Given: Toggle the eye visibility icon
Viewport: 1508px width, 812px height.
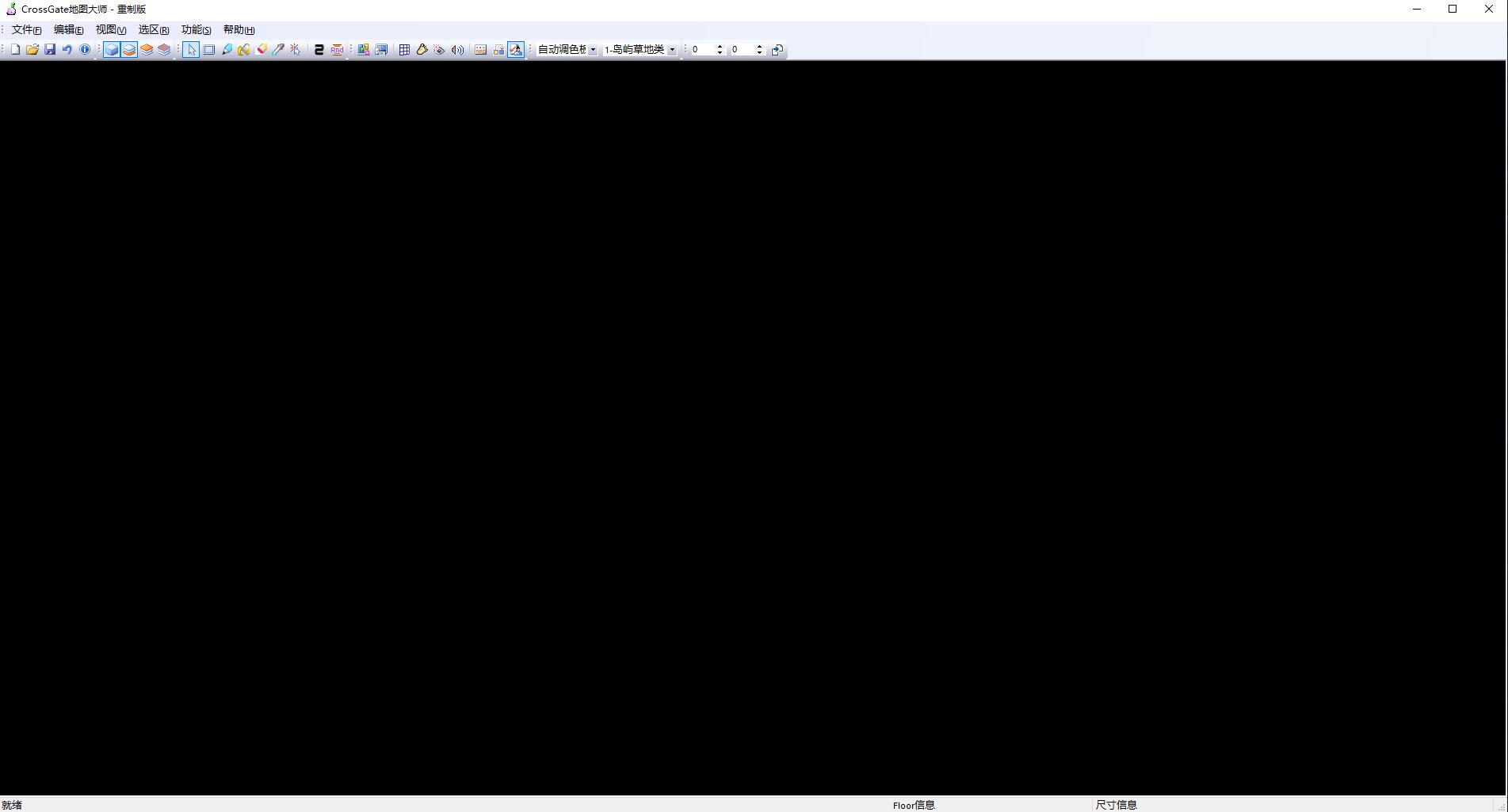Looking at the screenshot, I should 440,49.
